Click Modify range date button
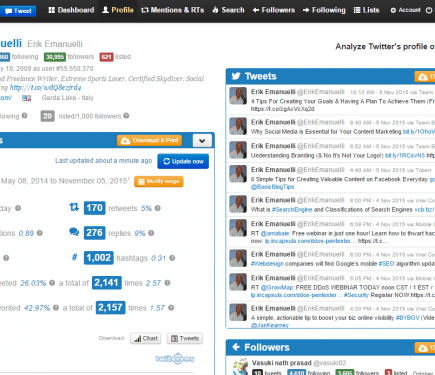This screenshot has height=375, width=435. [159, 181]
